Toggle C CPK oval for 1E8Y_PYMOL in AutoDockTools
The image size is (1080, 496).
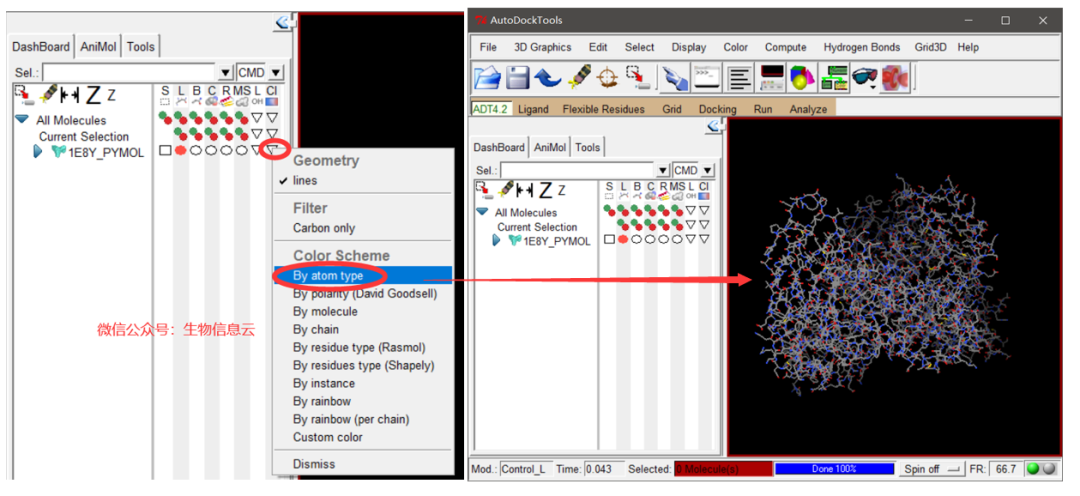(650, 240)
